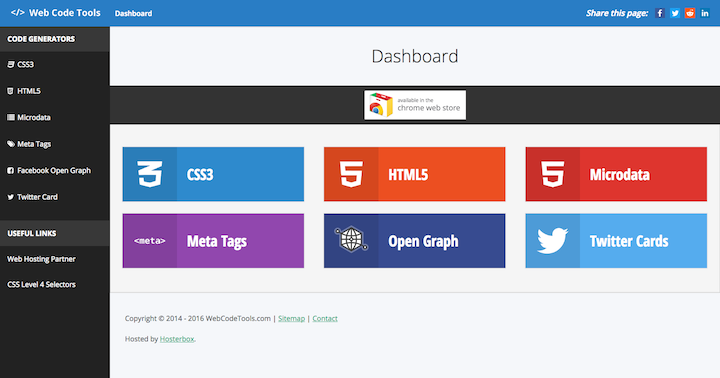Open the Meta Tags generator tile label

coord(217,242)
